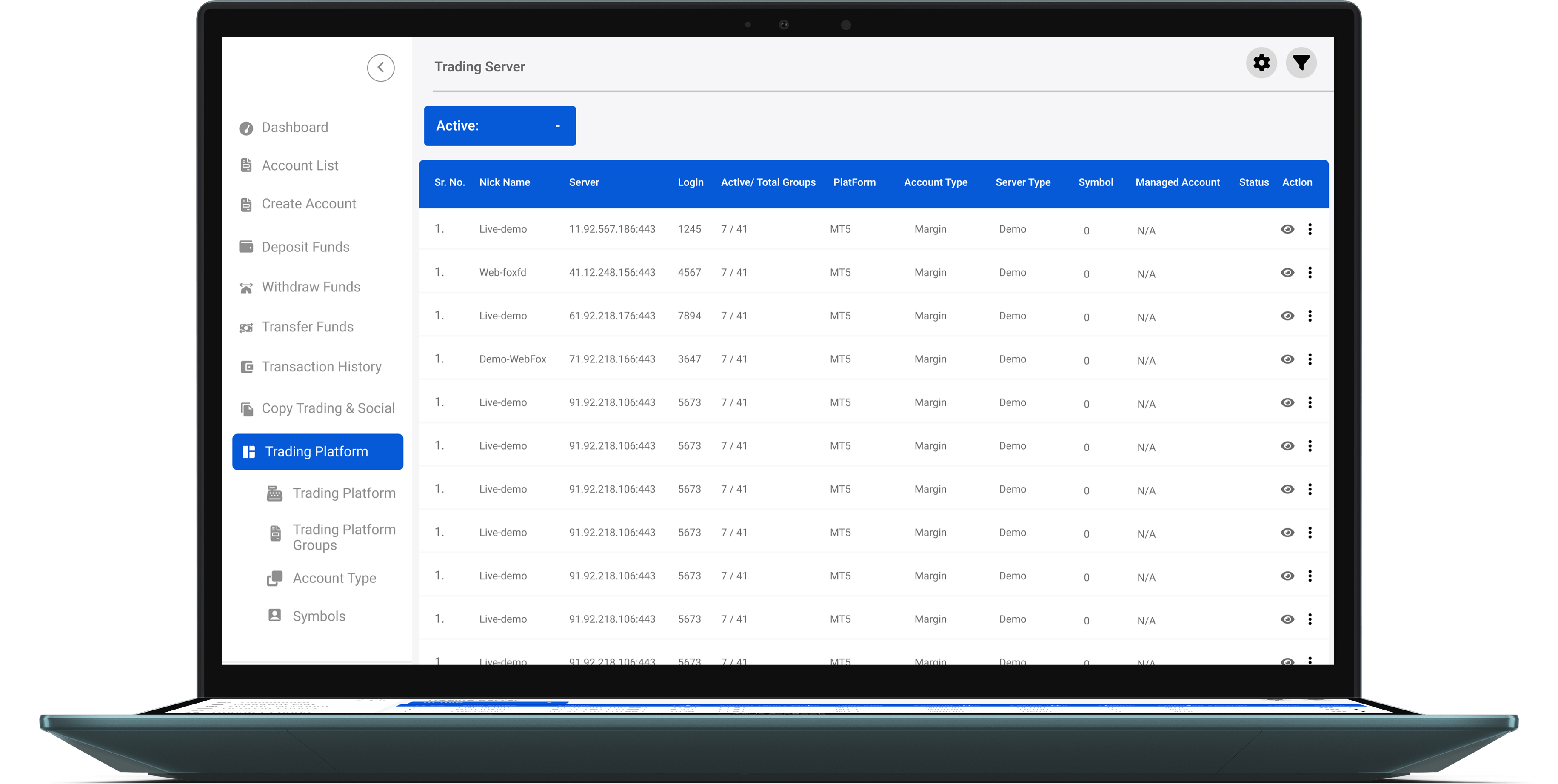
Task: Open Deposit Funds from sidebar
Action: (x=305, y=247)
